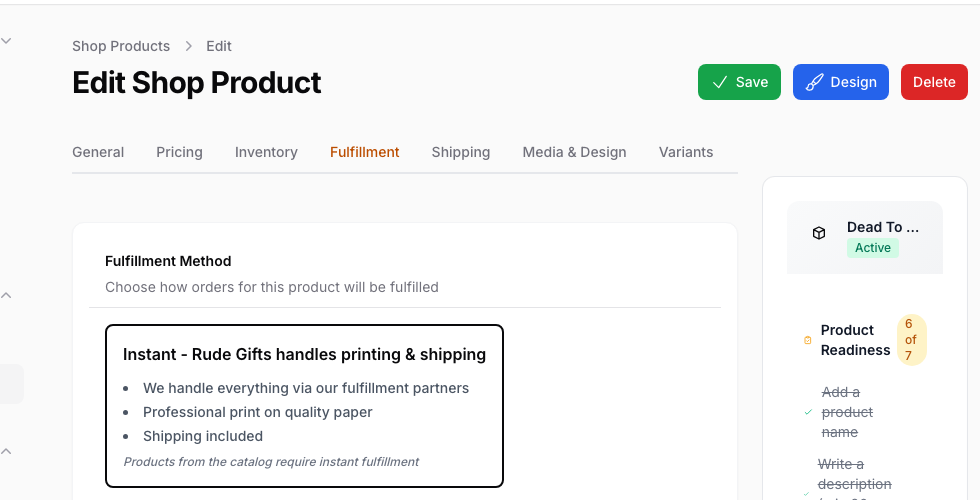Open the Pricing tab
Viewport: 980px width, 500px height.
[x=179, y=152]
